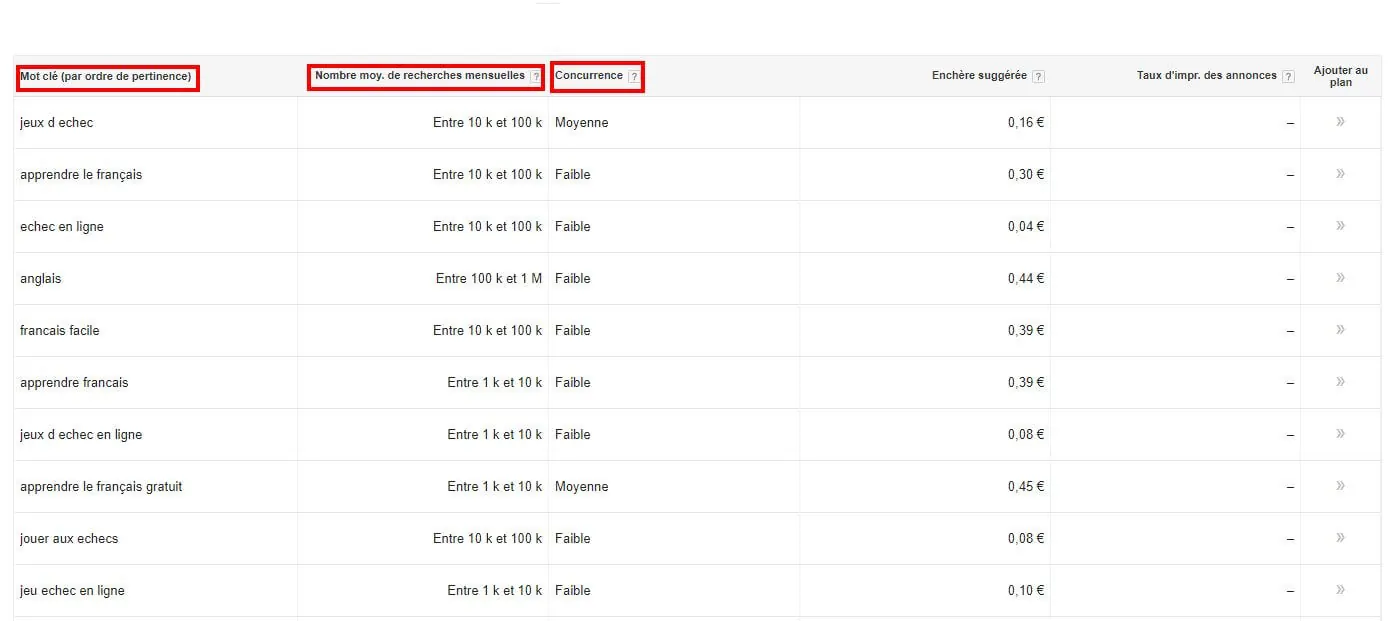Open help for Taux d'impr. des annonces
Screen dimensions: 1399x621
(x=1288, y=77)
